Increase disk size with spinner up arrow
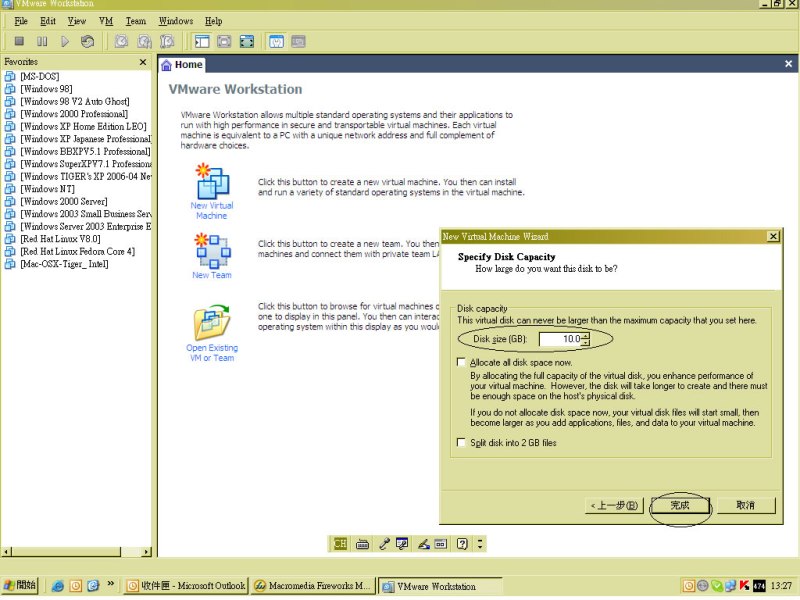The height and width of the screenshot is (600, 800). (586, 336)
